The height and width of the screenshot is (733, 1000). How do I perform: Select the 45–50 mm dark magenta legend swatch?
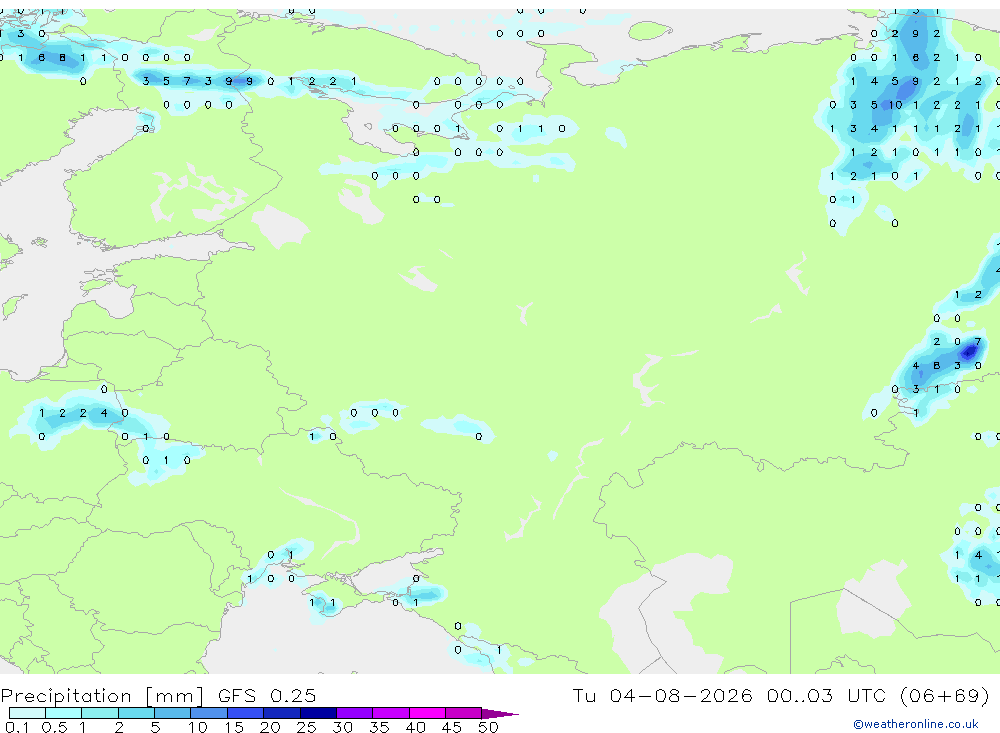pos(464,713)
